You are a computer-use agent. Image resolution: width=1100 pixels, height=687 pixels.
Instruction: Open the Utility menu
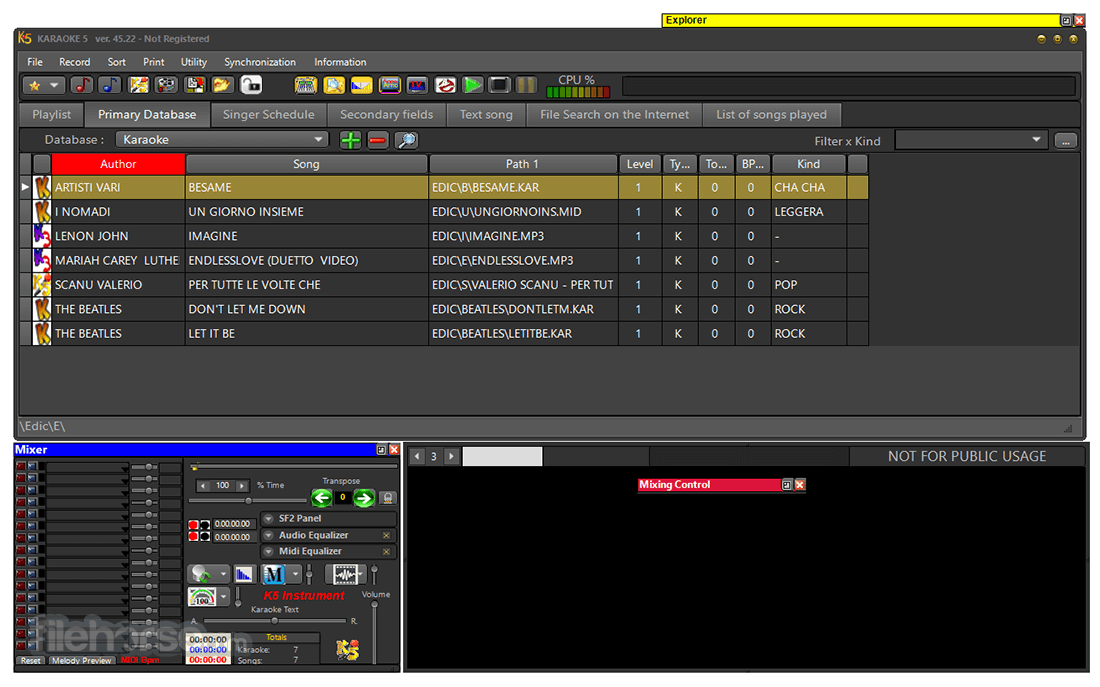[x=194, y=62]
